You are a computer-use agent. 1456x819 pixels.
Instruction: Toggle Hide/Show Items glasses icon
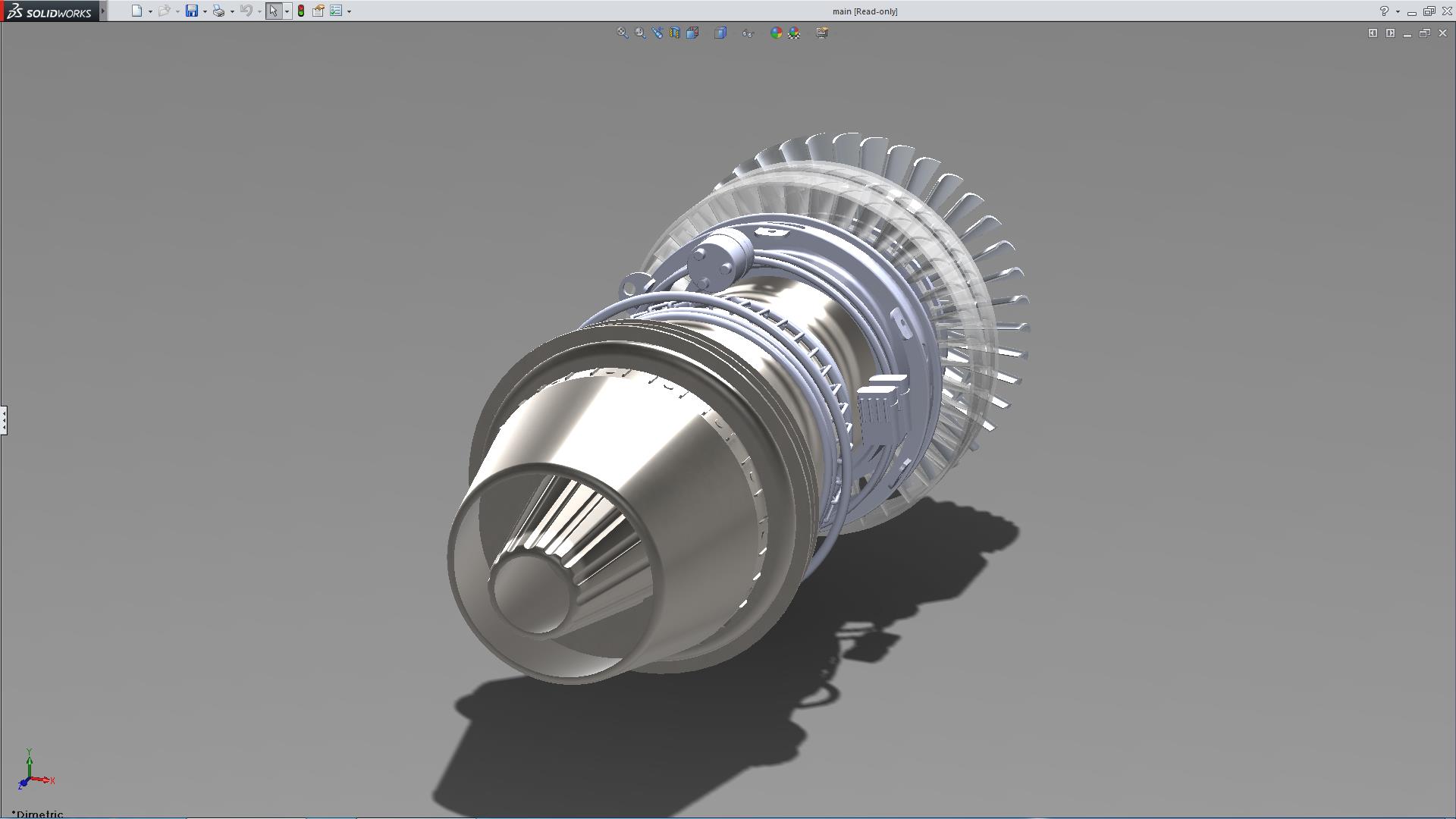748,33
